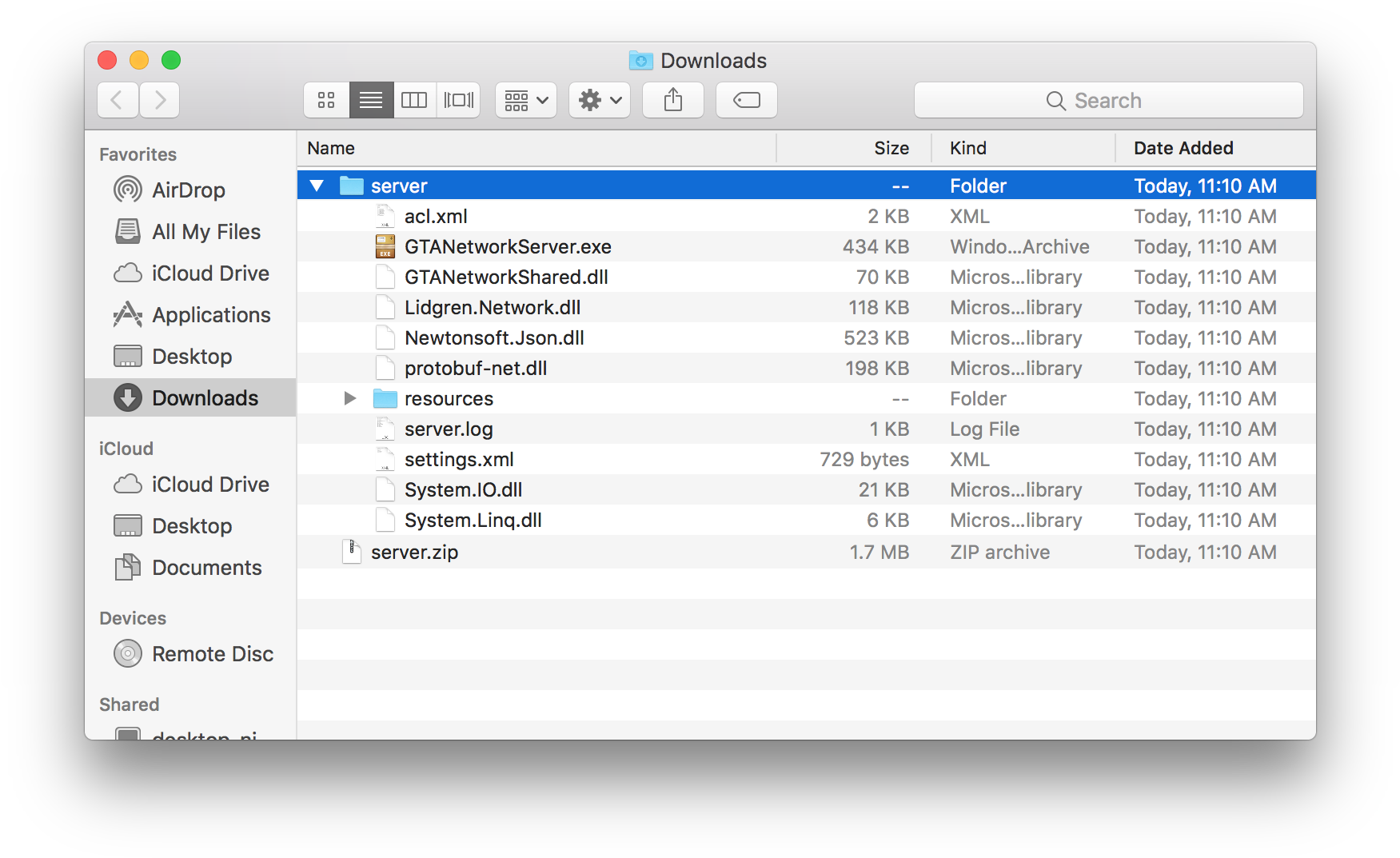Select the resources folder icon
Image resolution: width=1400 pixels, height=858 pixels.
[385, 398]
